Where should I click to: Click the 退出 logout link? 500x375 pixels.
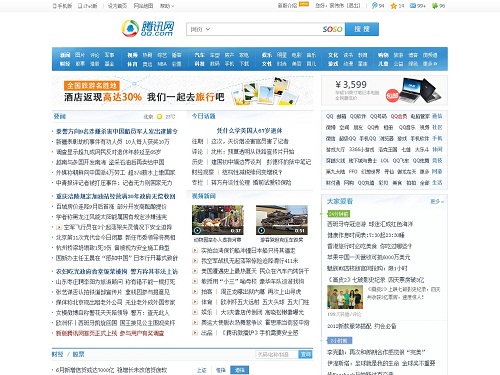coord(353,6)
